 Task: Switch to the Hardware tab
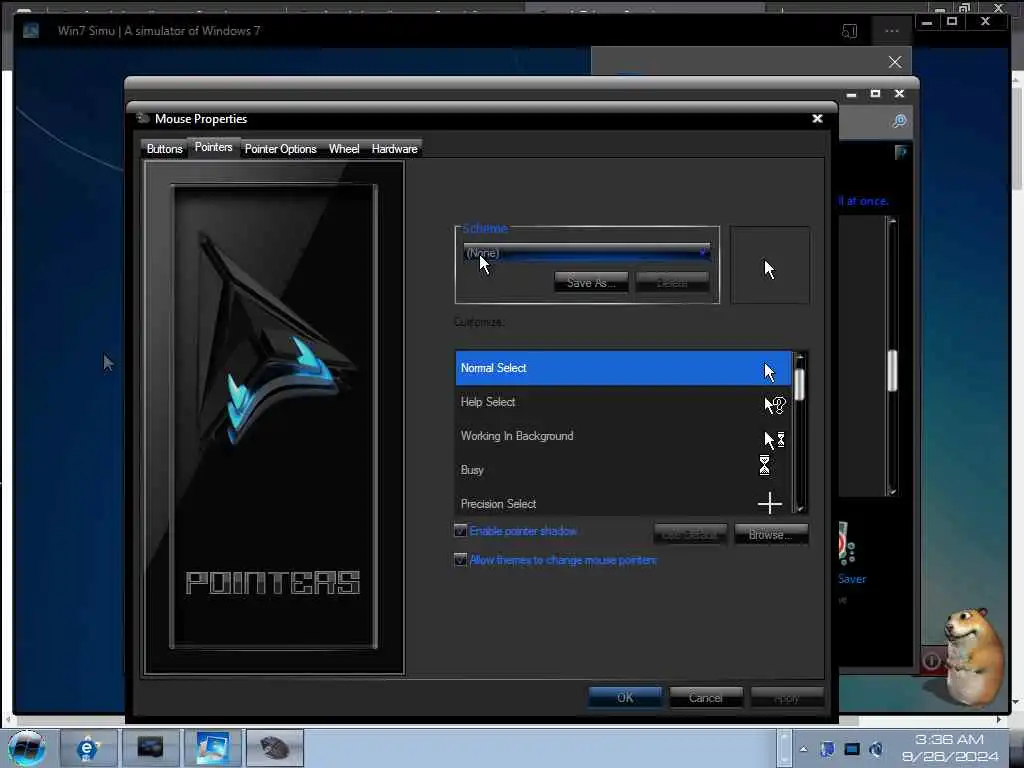point(394,149)
